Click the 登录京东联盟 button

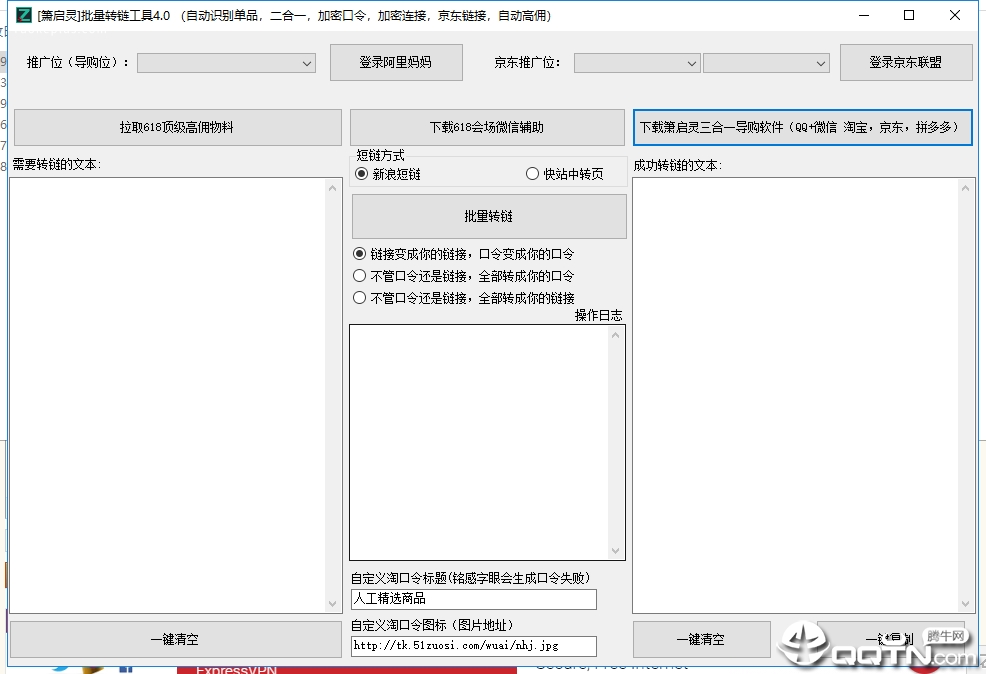[x=906, y=62]
